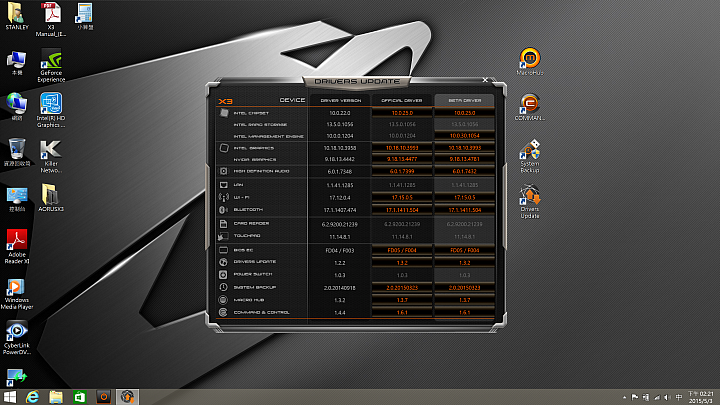This screenshot has width=720, height=405.
Task: Click the BIOS EC icon
Action: click(x=224, y=250)
